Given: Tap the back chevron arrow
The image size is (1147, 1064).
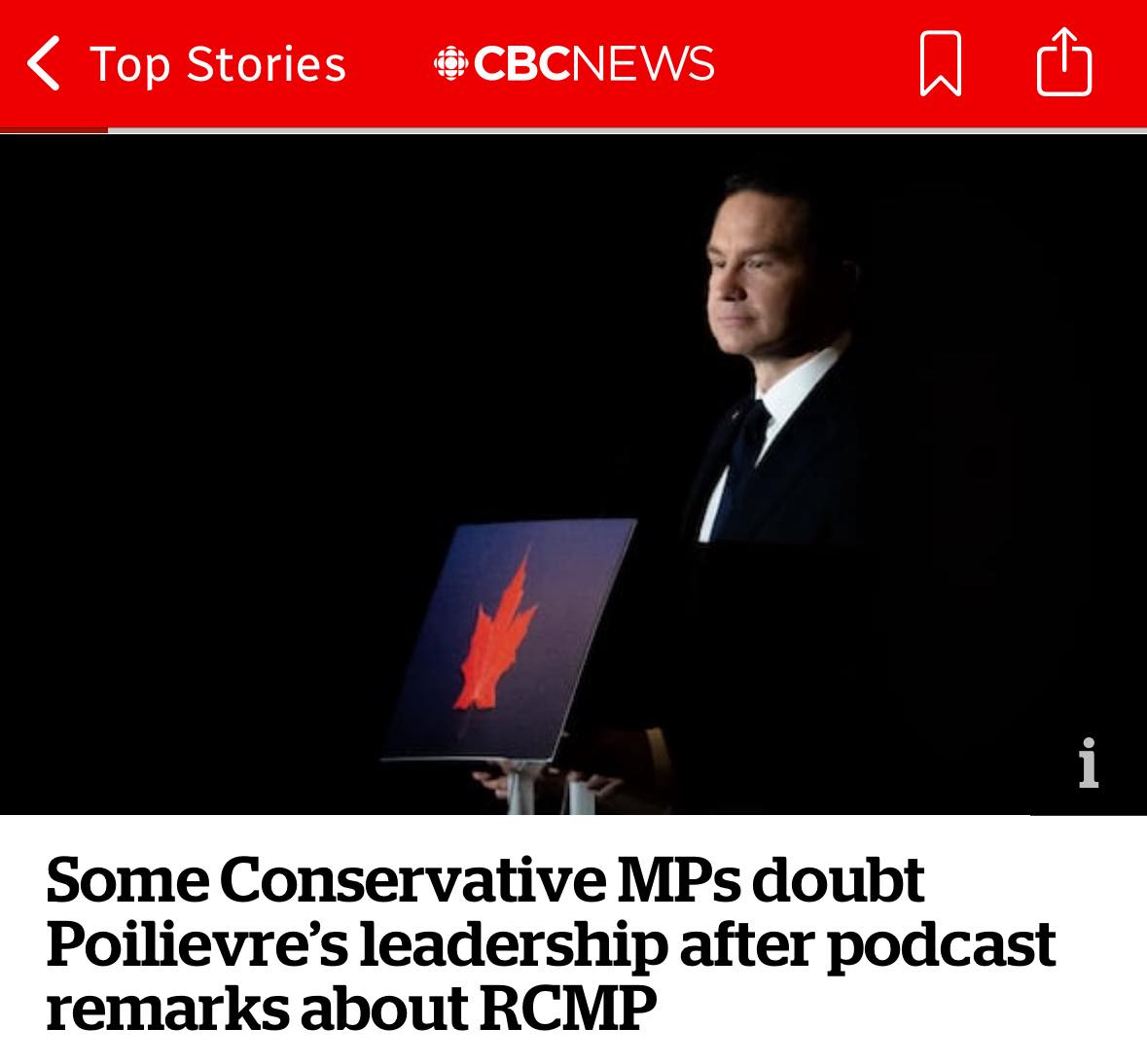Looking at the screenshot, I should coord(44,64).
